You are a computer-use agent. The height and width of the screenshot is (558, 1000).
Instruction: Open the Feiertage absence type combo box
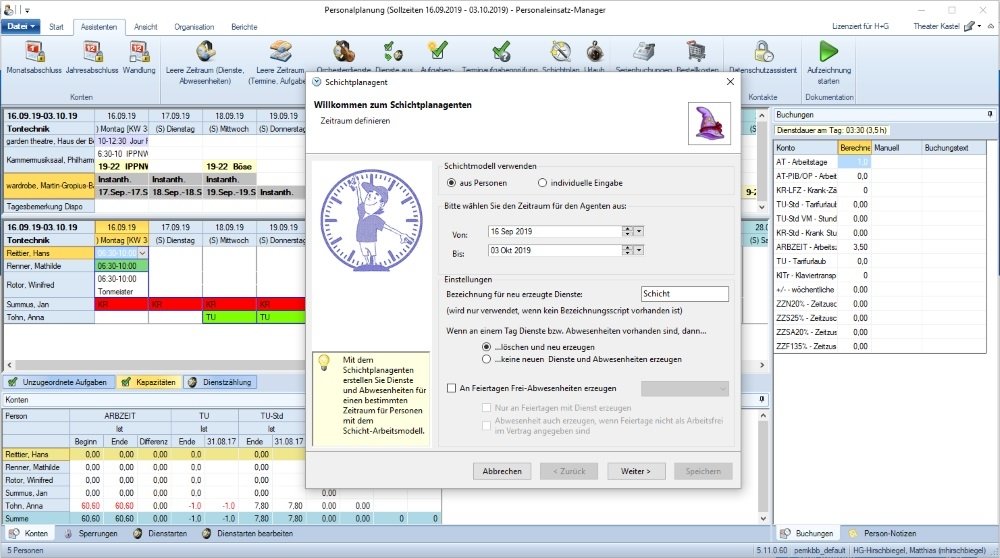pos(684,388)
